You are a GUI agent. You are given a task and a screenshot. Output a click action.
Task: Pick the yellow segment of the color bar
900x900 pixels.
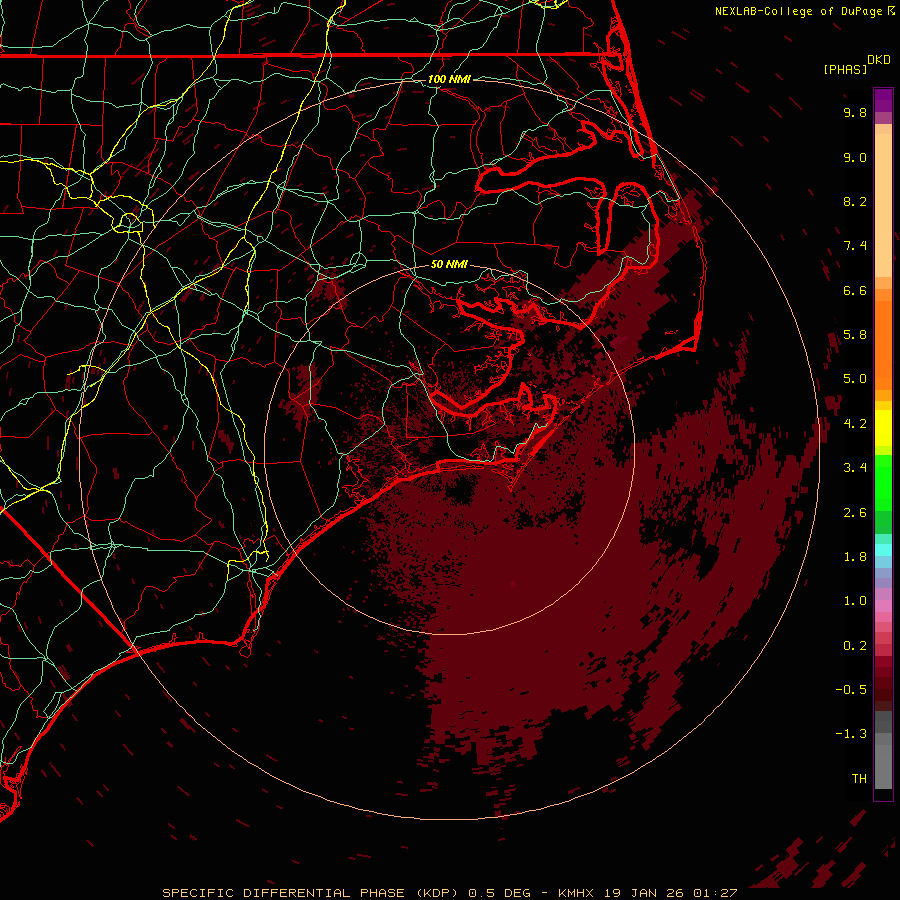[883, 428]
